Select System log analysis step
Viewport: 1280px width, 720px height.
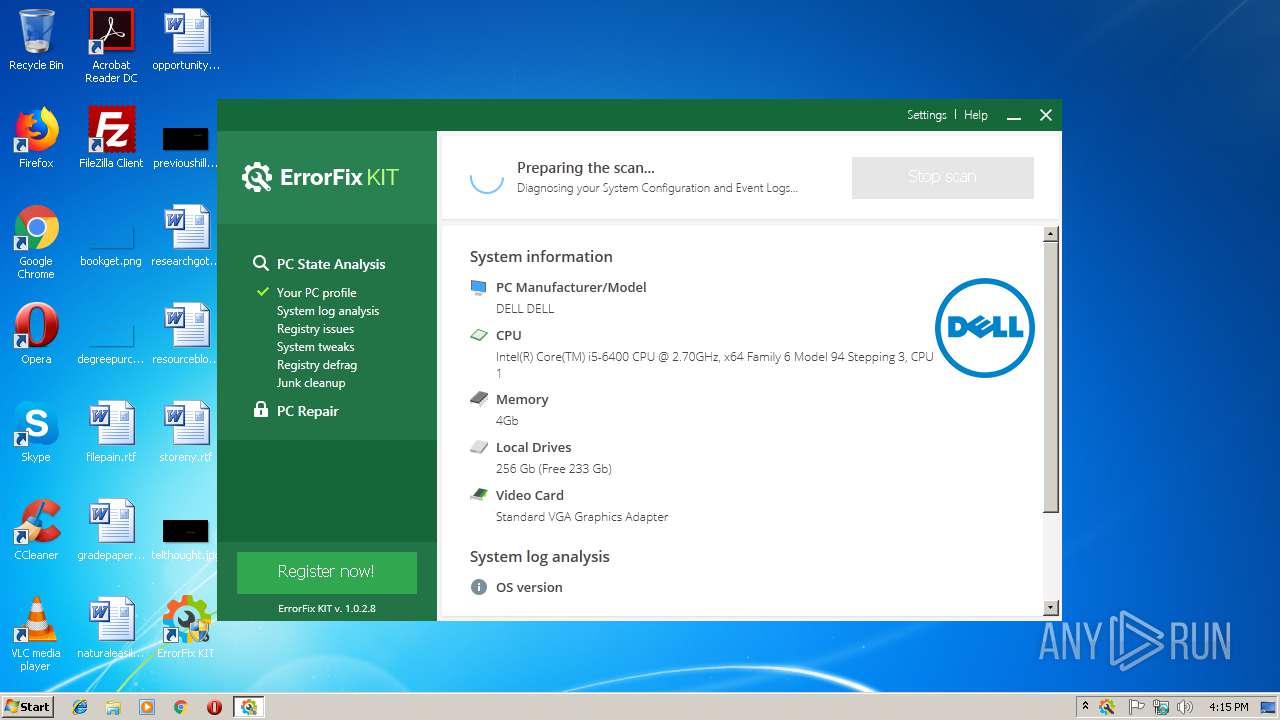[x=327, y=311]
